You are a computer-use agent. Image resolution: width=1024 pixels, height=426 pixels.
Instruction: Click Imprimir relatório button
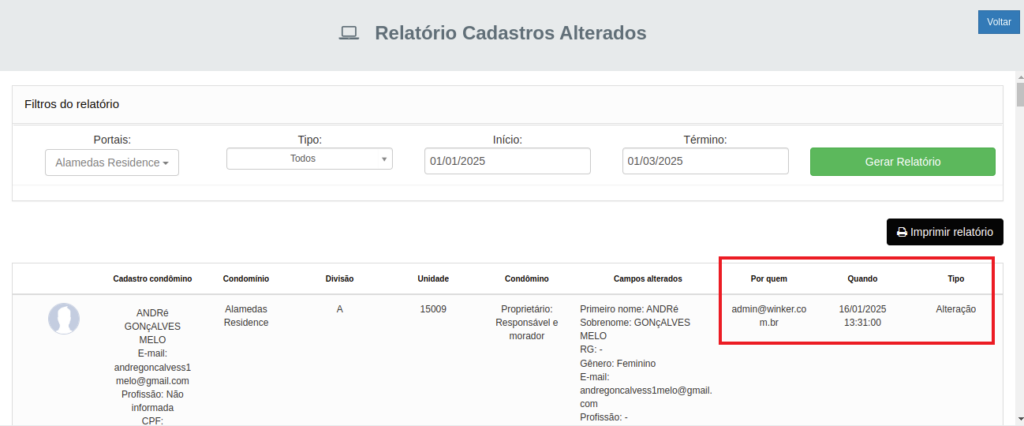(944, 232)
